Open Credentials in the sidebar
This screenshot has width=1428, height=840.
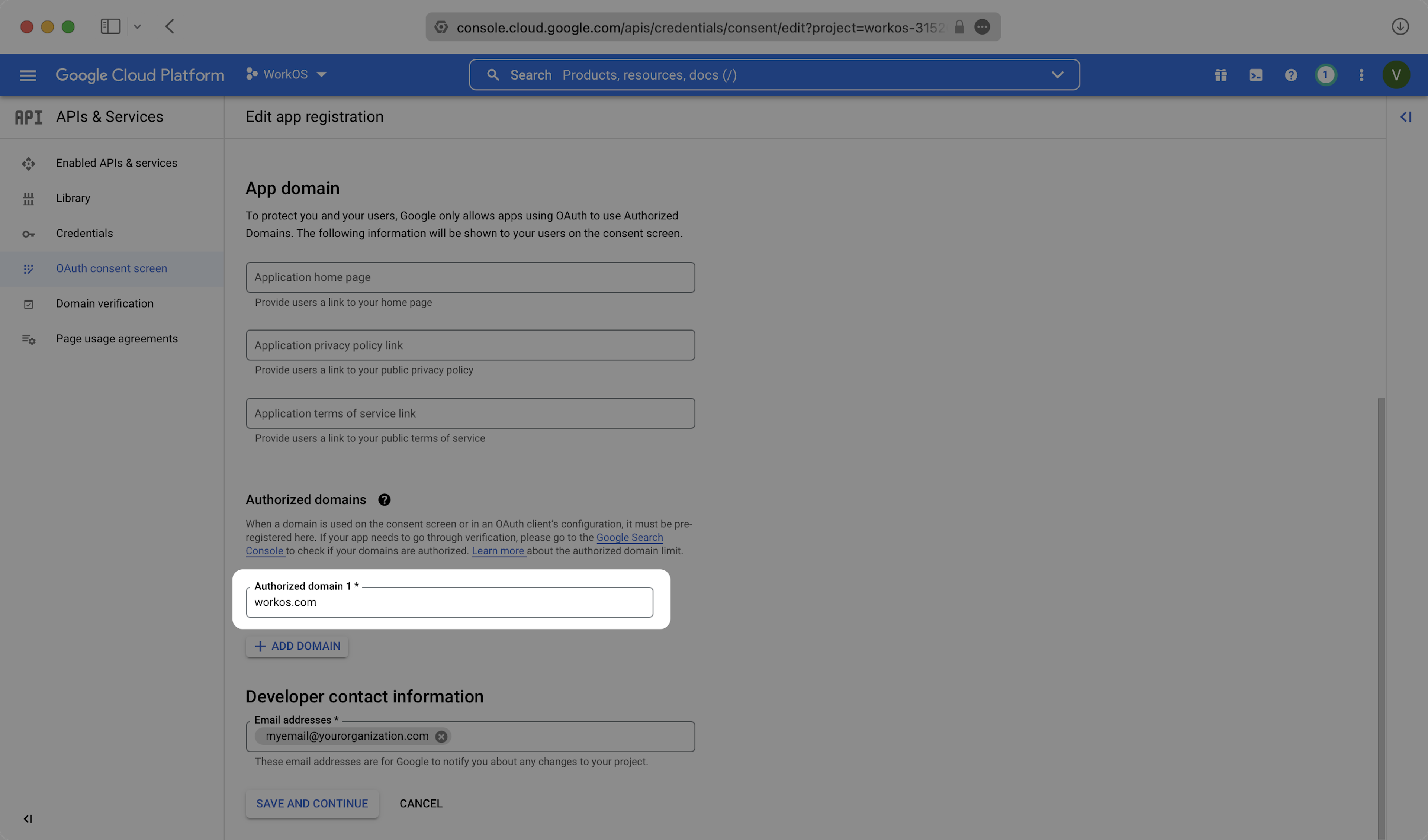point(84,233)
